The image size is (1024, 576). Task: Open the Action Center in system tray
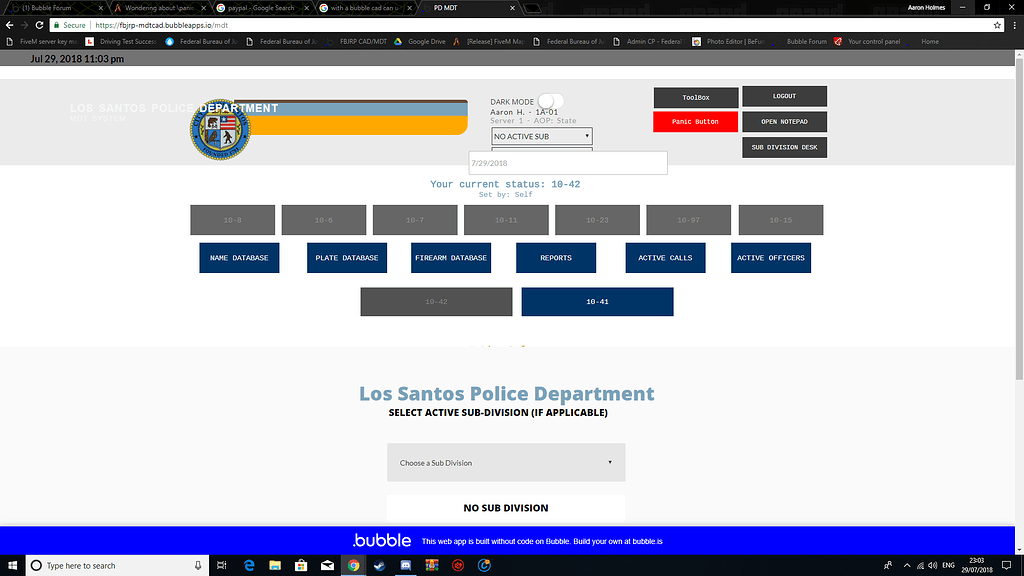[x=1006, y=565]
